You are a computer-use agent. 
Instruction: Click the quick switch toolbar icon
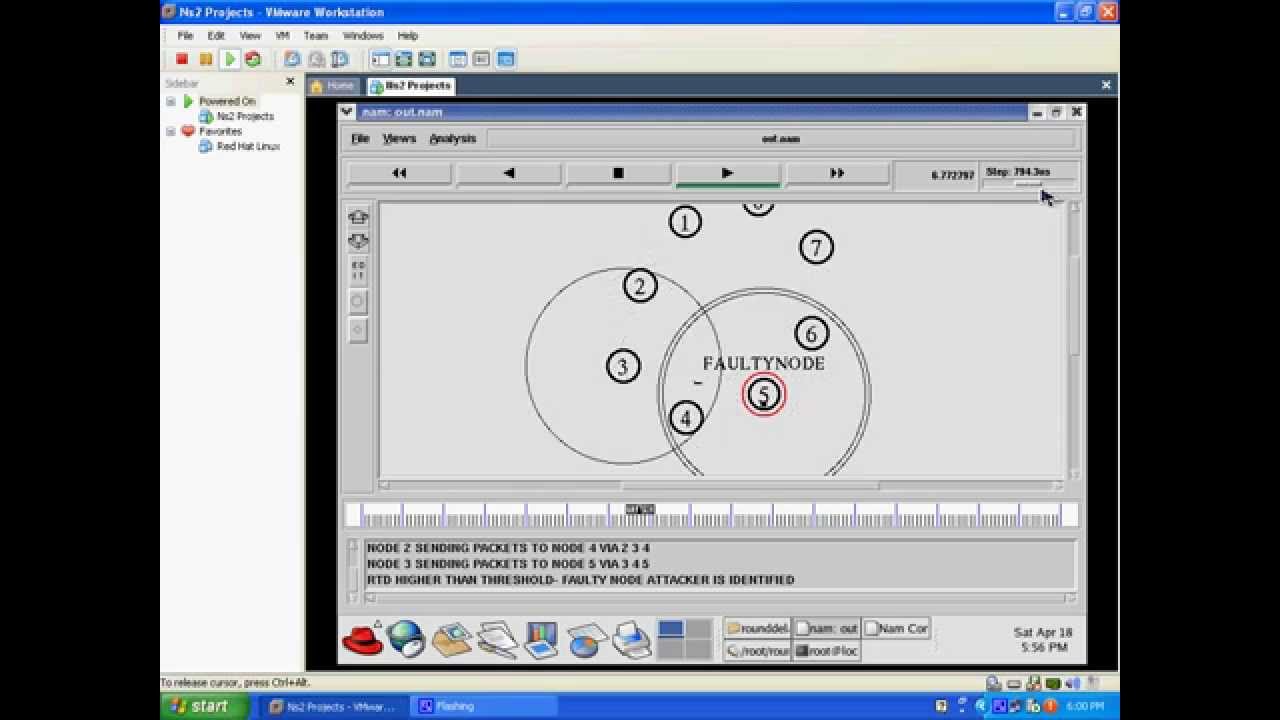(427, 59)
